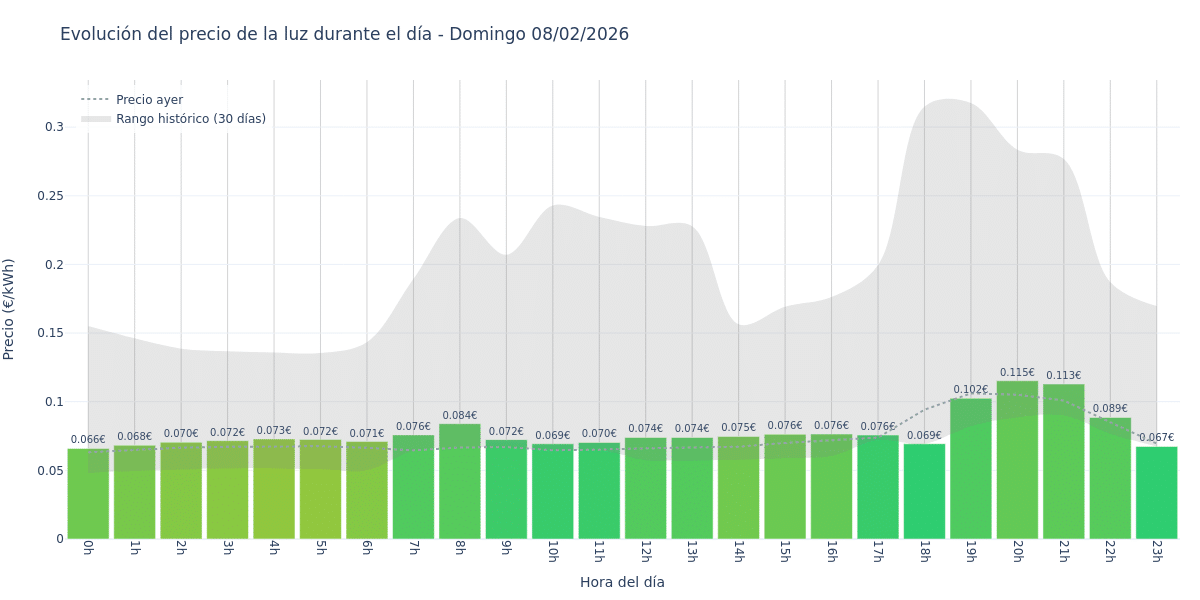The width and height of the screenshot is (1200, 600).
Task: Select the 18h bar showing 0.069€
Action: tap(924, 491)
